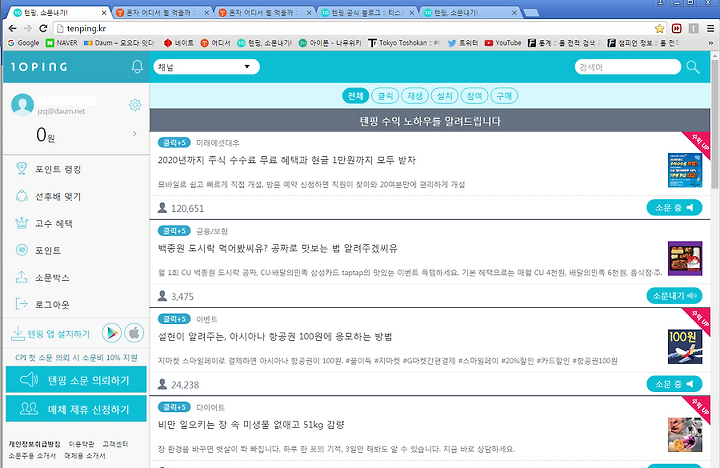Screen dimensions: 720x468
Task: Open account settings gear icon
Action: click(135, 105)
